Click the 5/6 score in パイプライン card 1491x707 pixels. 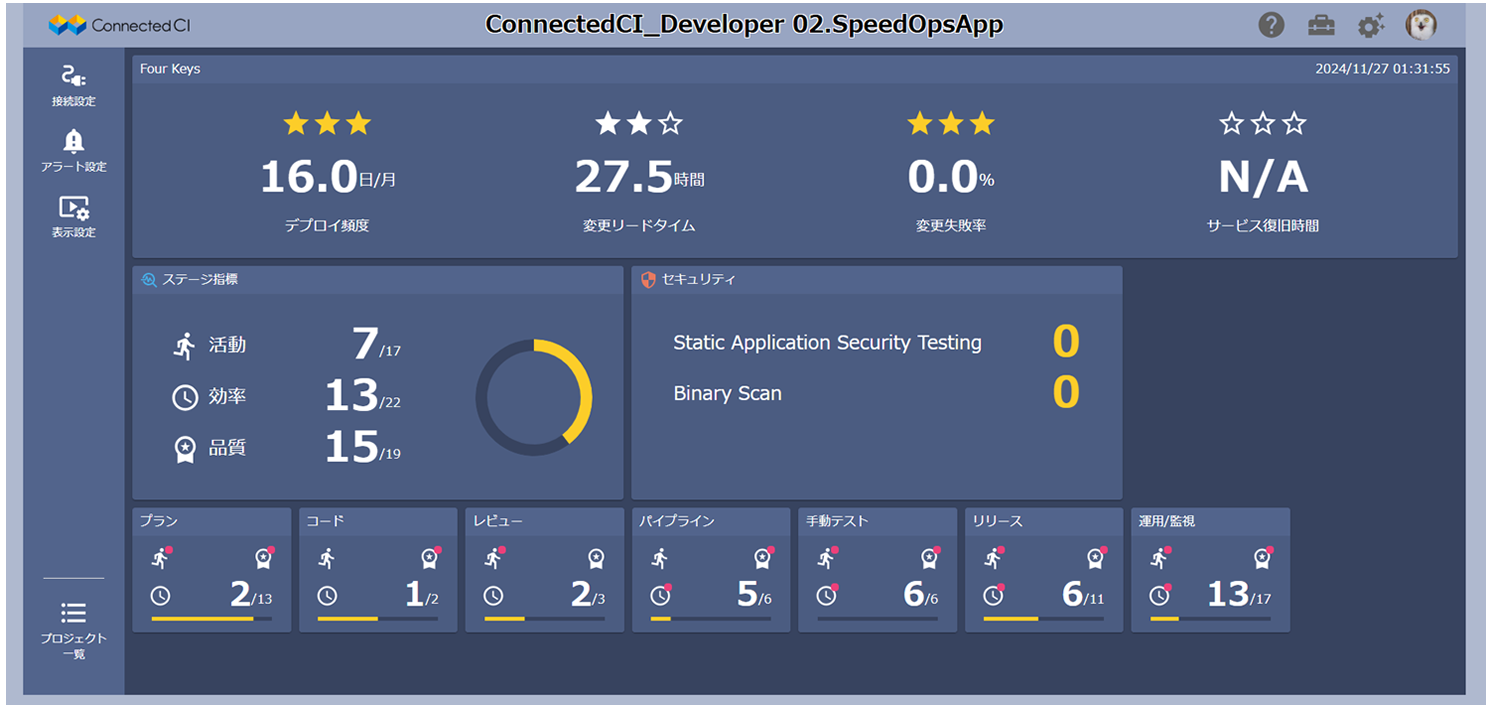click(754, 595)
